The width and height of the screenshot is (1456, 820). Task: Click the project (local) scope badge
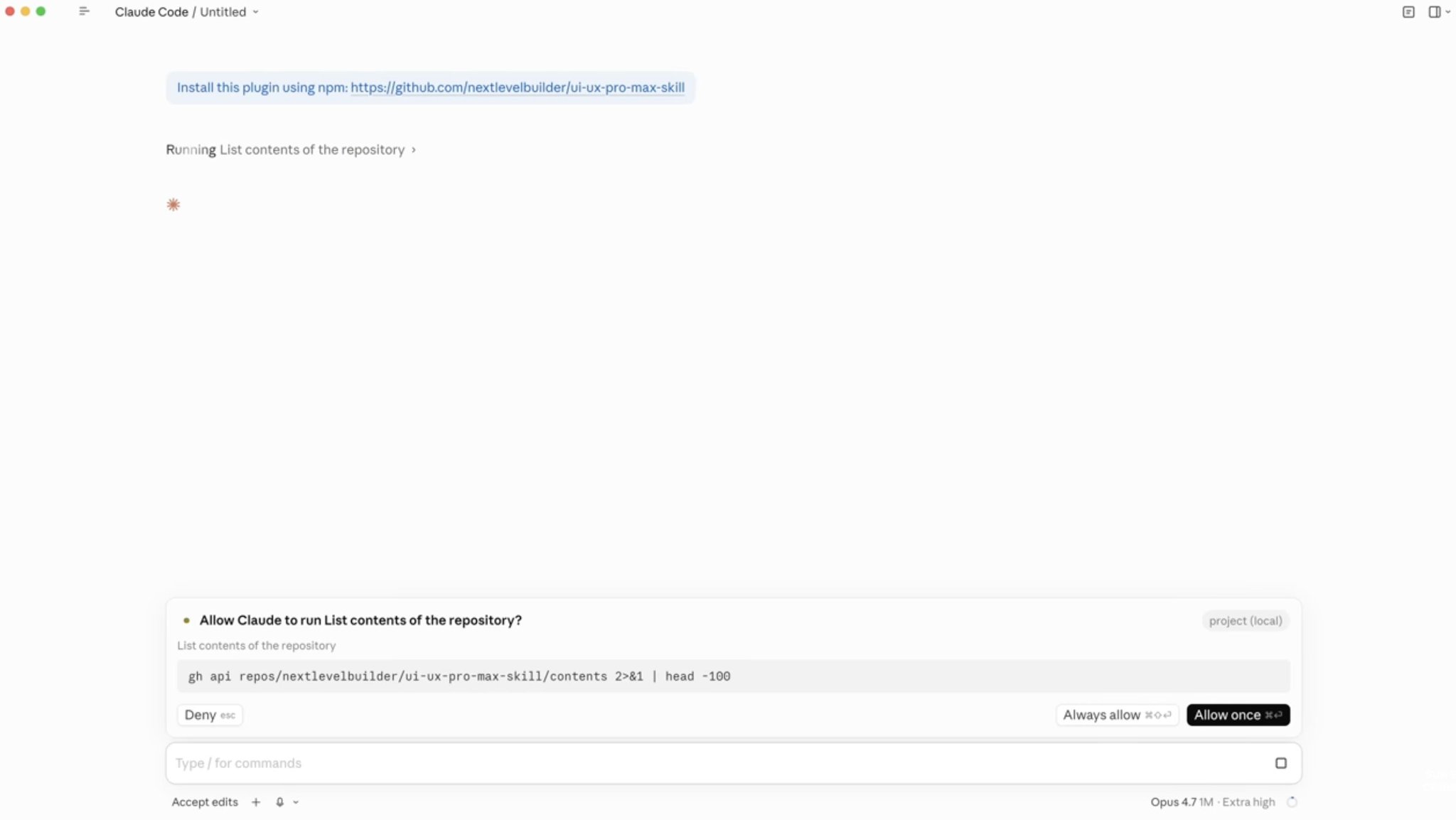1246,621
